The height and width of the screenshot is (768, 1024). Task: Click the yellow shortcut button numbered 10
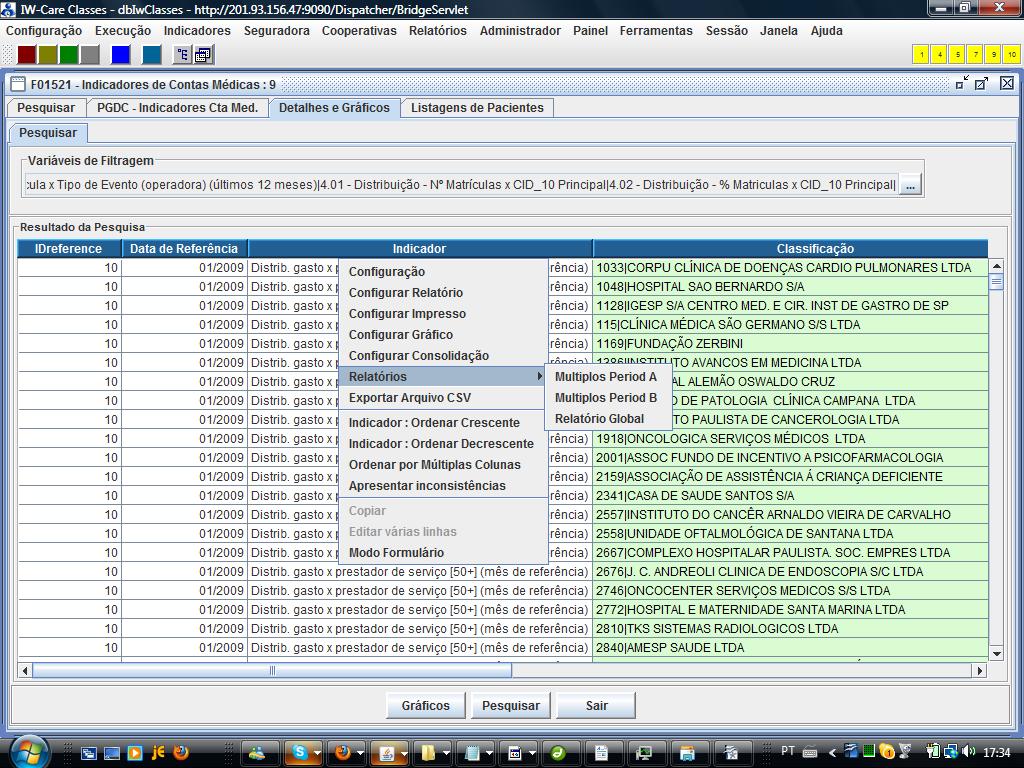tap(1011, 54)
